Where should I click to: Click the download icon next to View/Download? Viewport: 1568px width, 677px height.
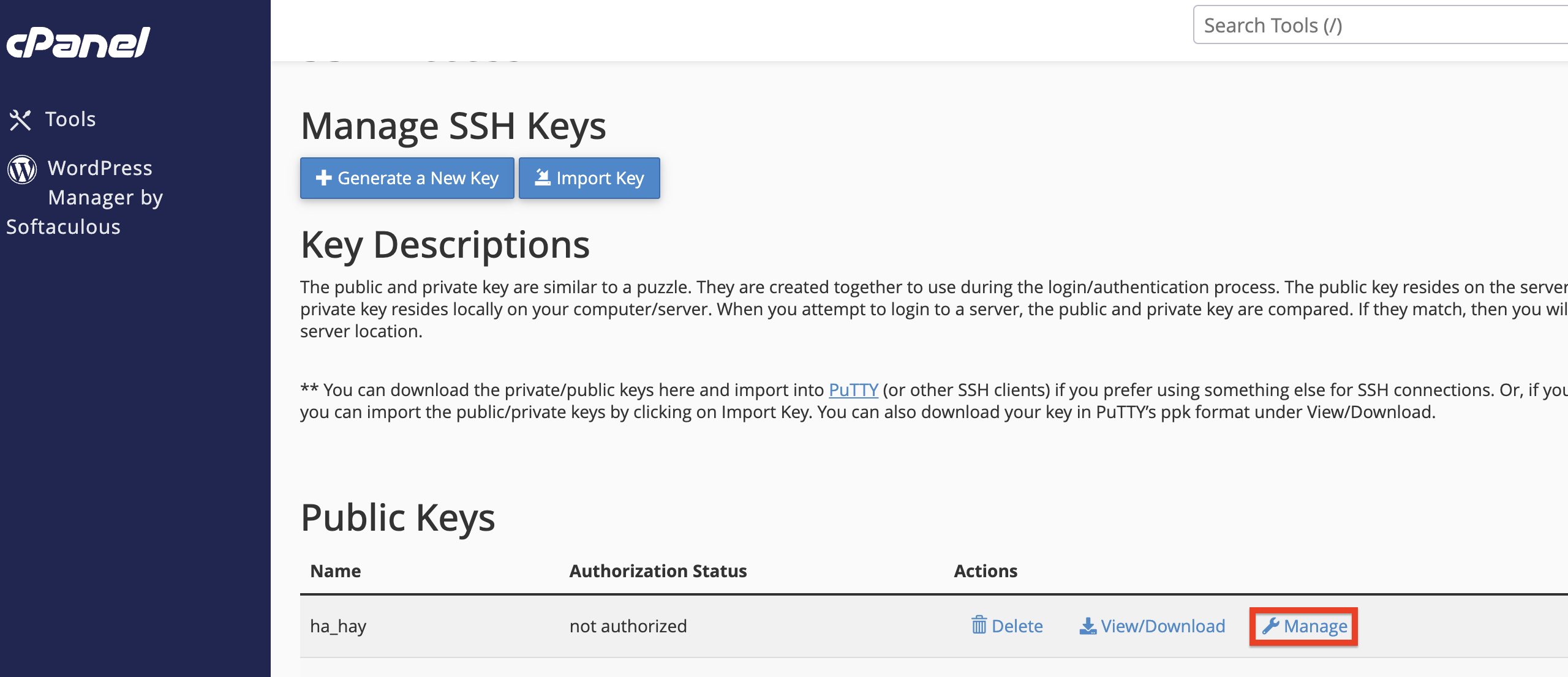click(1087, 626)
